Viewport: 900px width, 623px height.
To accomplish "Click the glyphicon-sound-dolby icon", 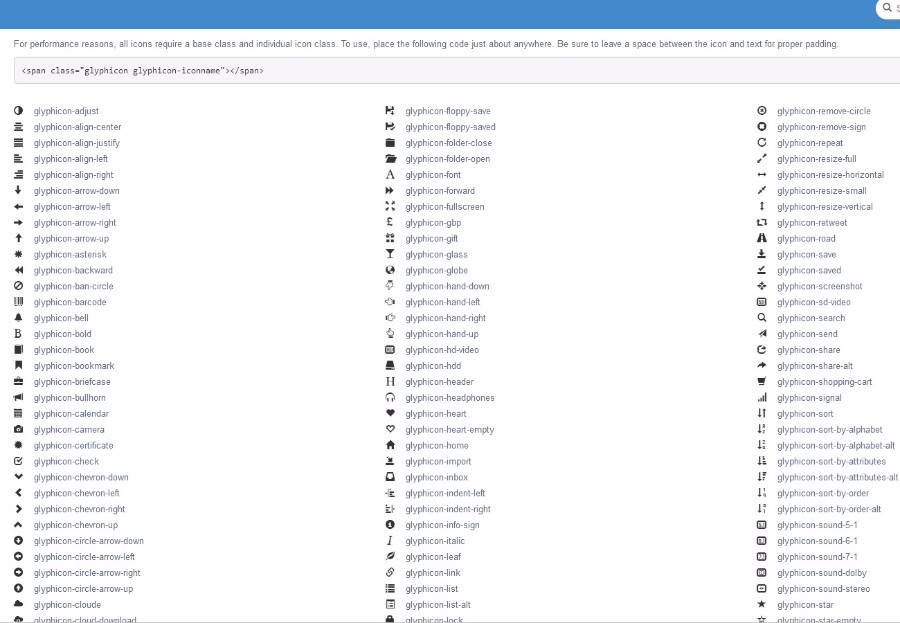I will pos(762,572).
